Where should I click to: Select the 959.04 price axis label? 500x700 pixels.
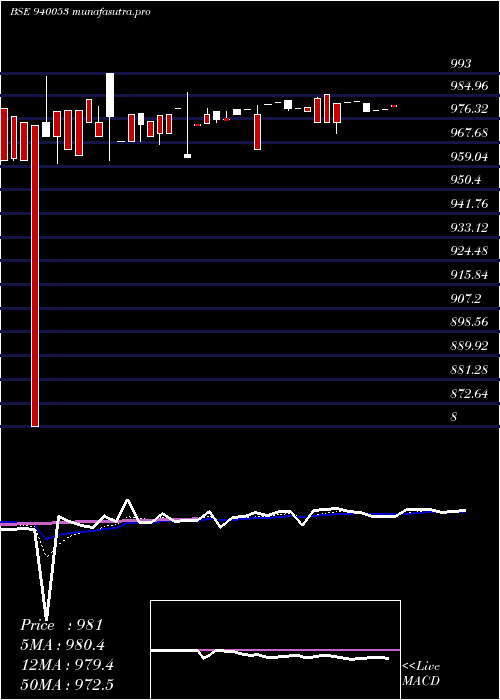point(469,157)
